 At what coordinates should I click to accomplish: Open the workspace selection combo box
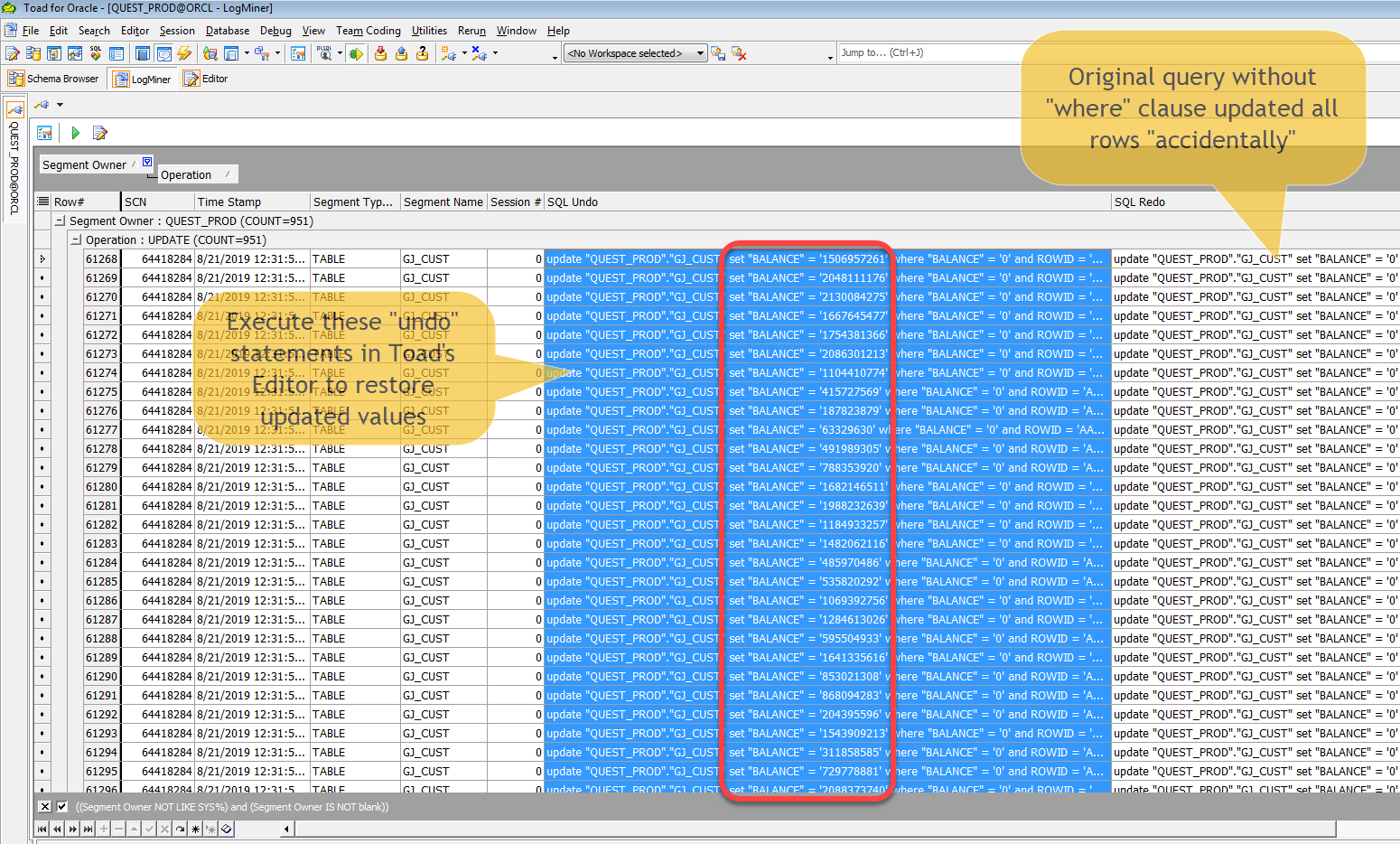[635, 53]
